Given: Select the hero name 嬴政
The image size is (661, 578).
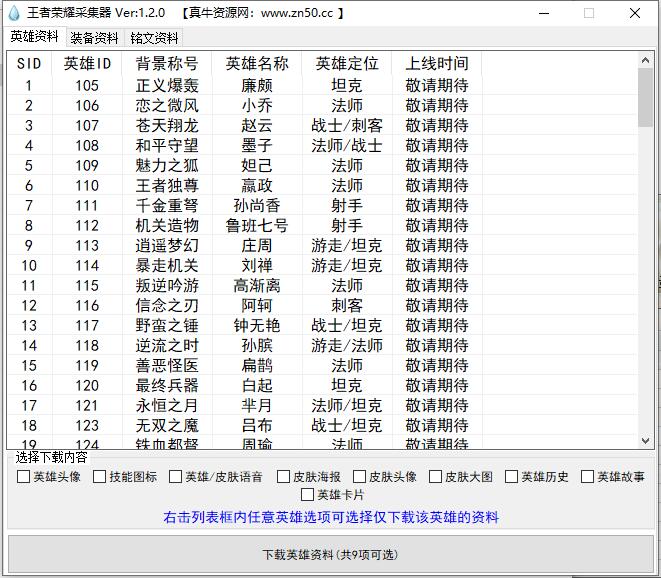Looking at the screenshot, I should [x=257, y=185].
